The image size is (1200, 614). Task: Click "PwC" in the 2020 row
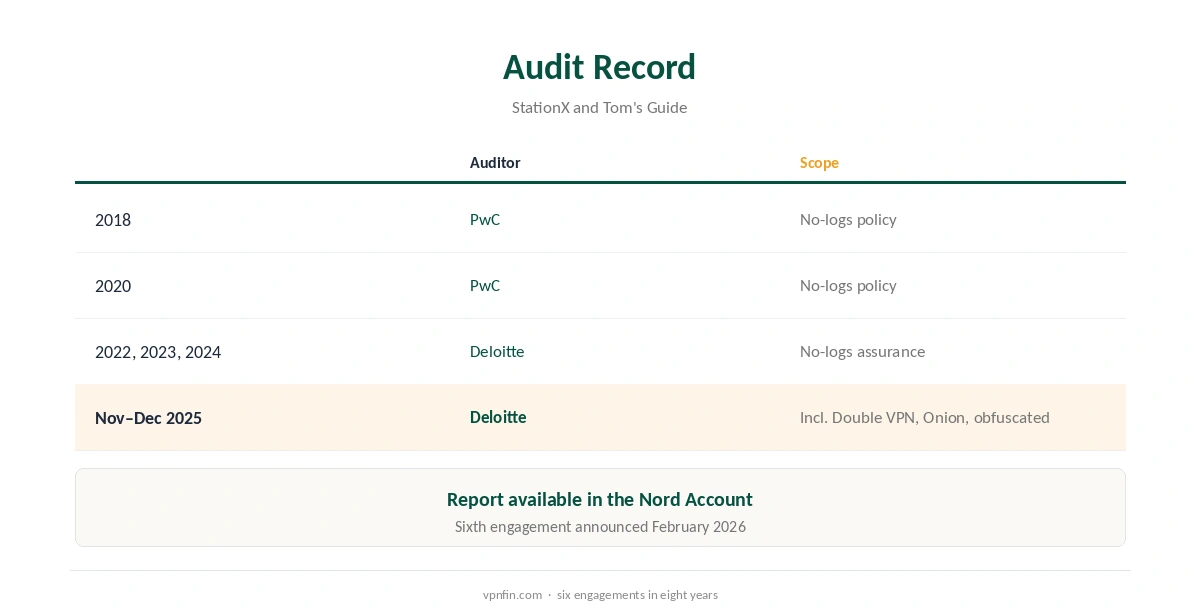485,285
